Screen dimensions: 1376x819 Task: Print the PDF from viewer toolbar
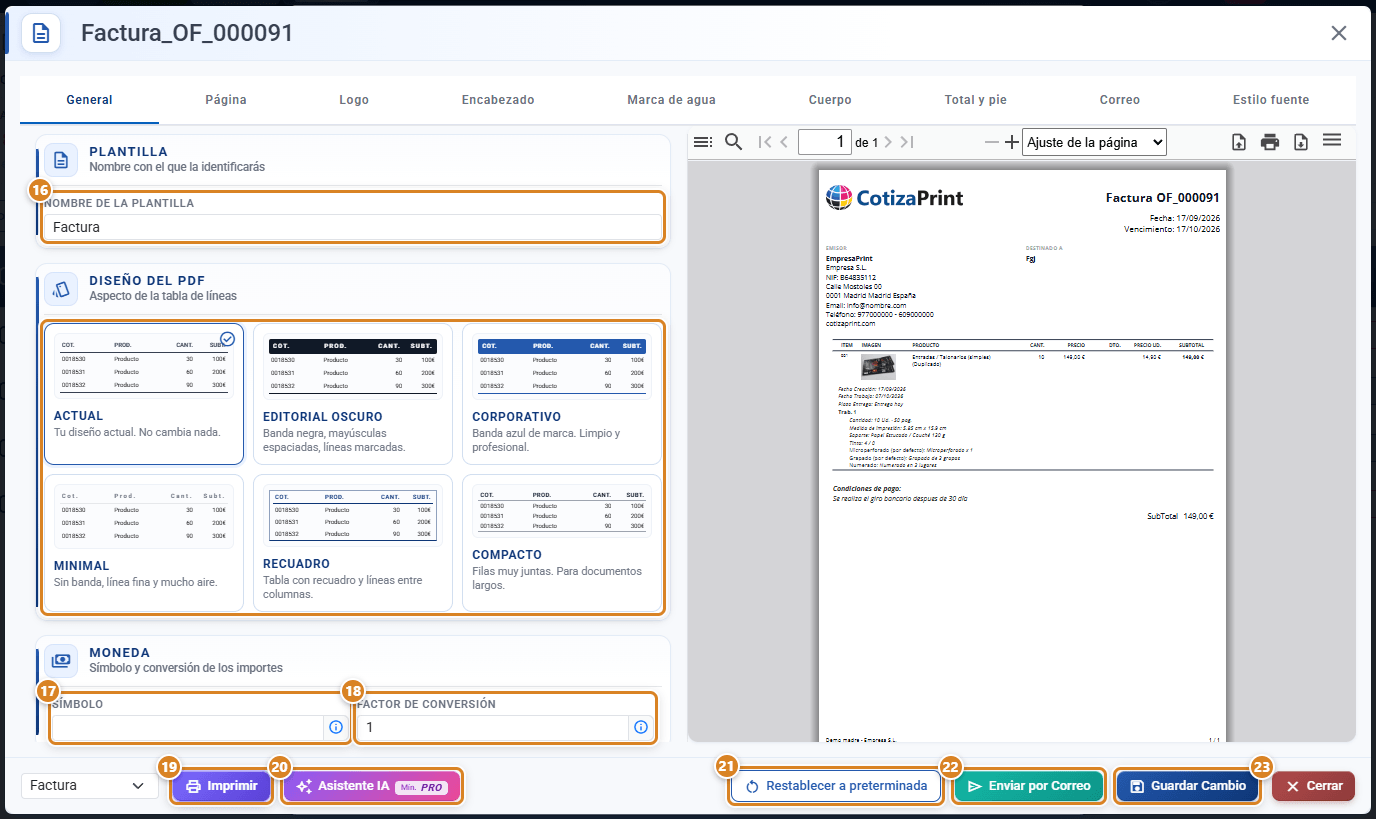1270,142
